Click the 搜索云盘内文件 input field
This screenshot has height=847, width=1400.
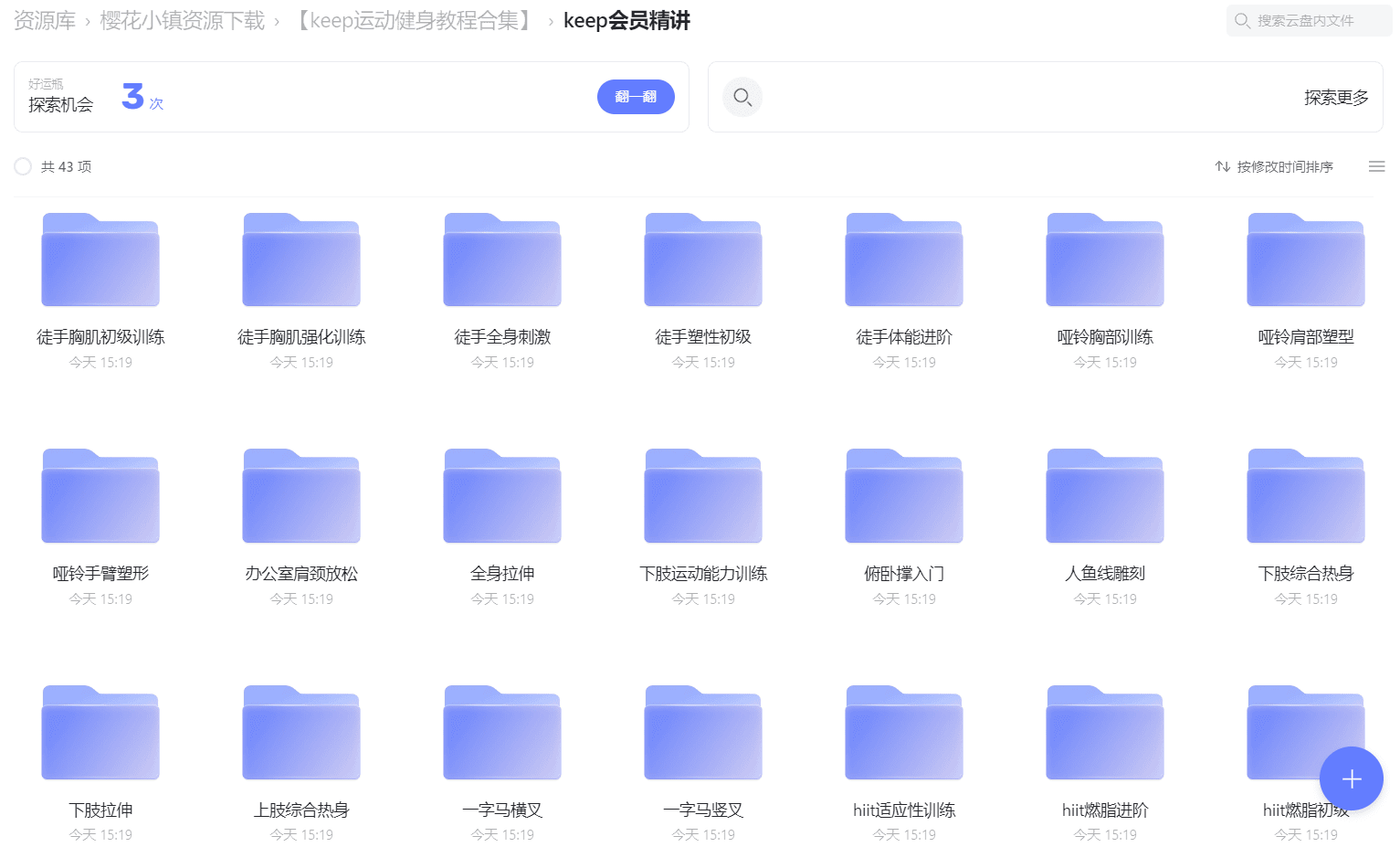tap(1315, 20)
